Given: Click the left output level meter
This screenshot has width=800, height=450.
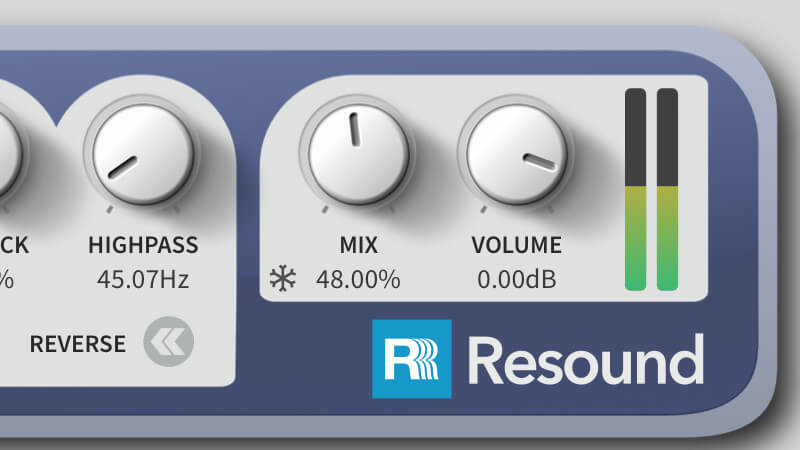Looking at the screenshot, I should point(636,189).
